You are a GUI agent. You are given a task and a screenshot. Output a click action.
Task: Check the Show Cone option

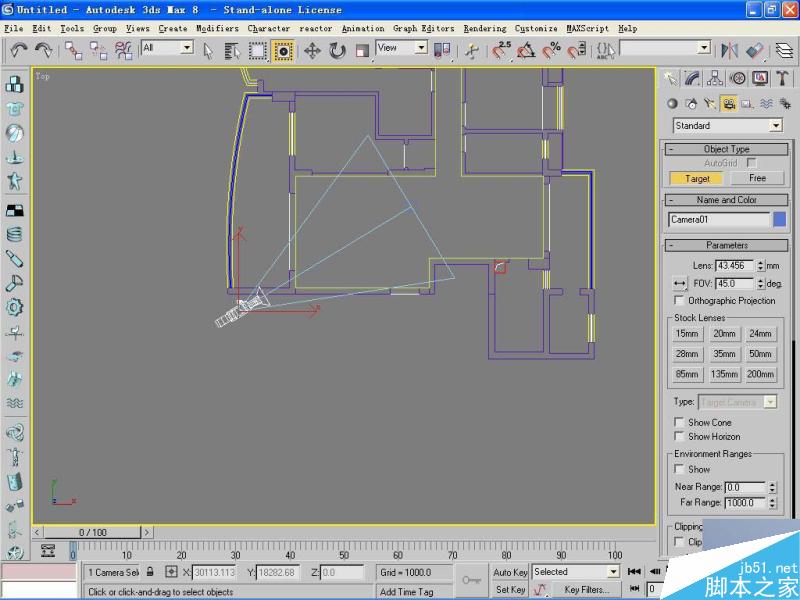click(680, 422)
